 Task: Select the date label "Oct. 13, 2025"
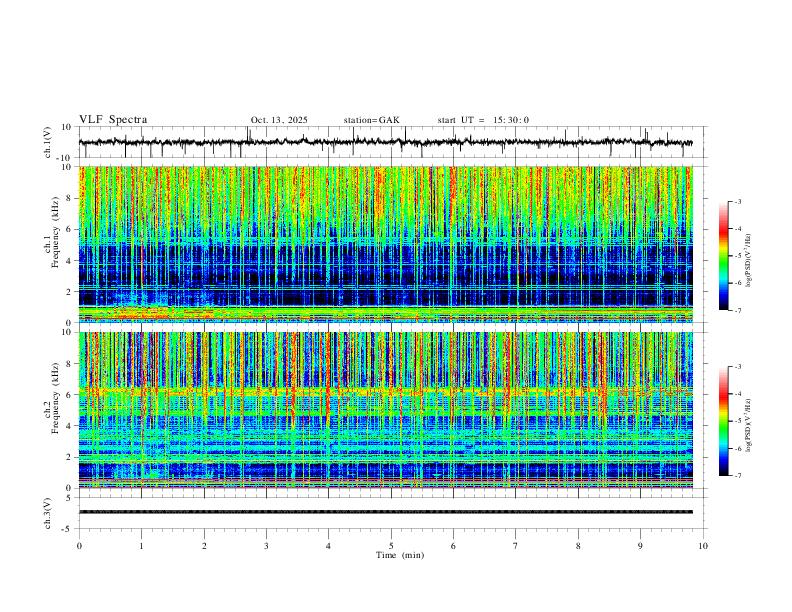click(279, 120)
